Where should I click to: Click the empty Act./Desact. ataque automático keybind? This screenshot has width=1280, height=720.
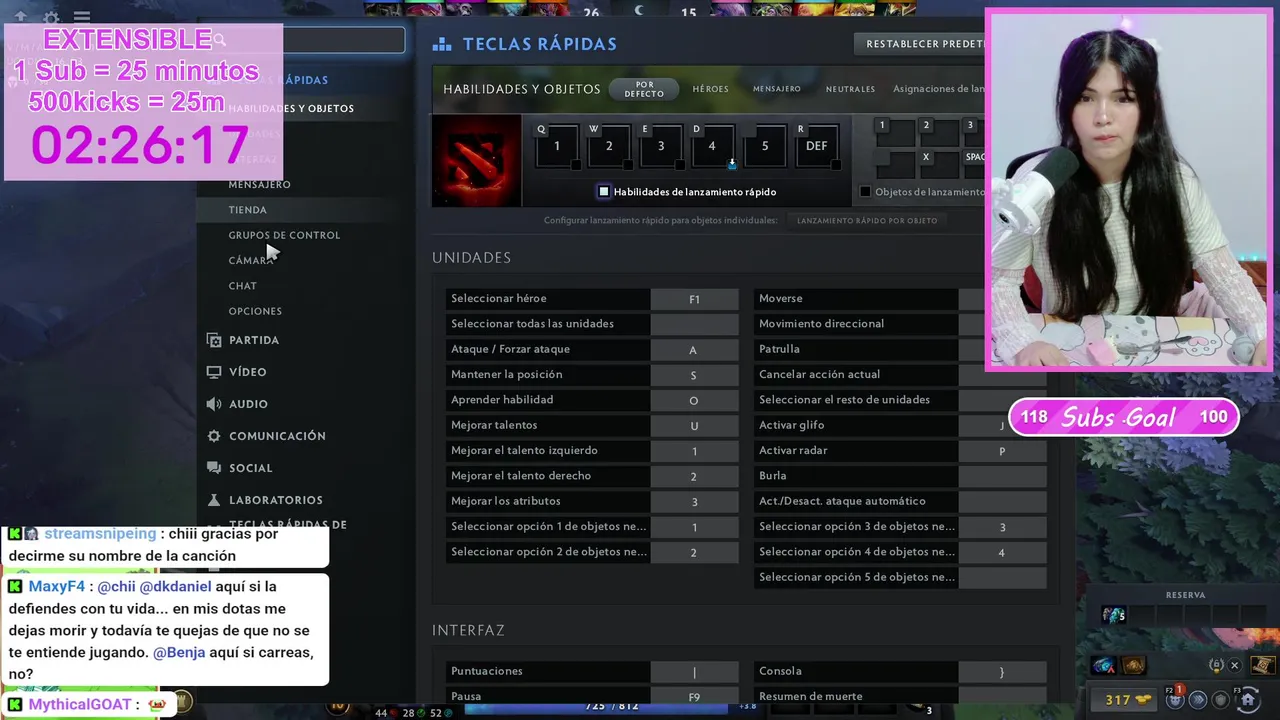[x=1002, y=501]
